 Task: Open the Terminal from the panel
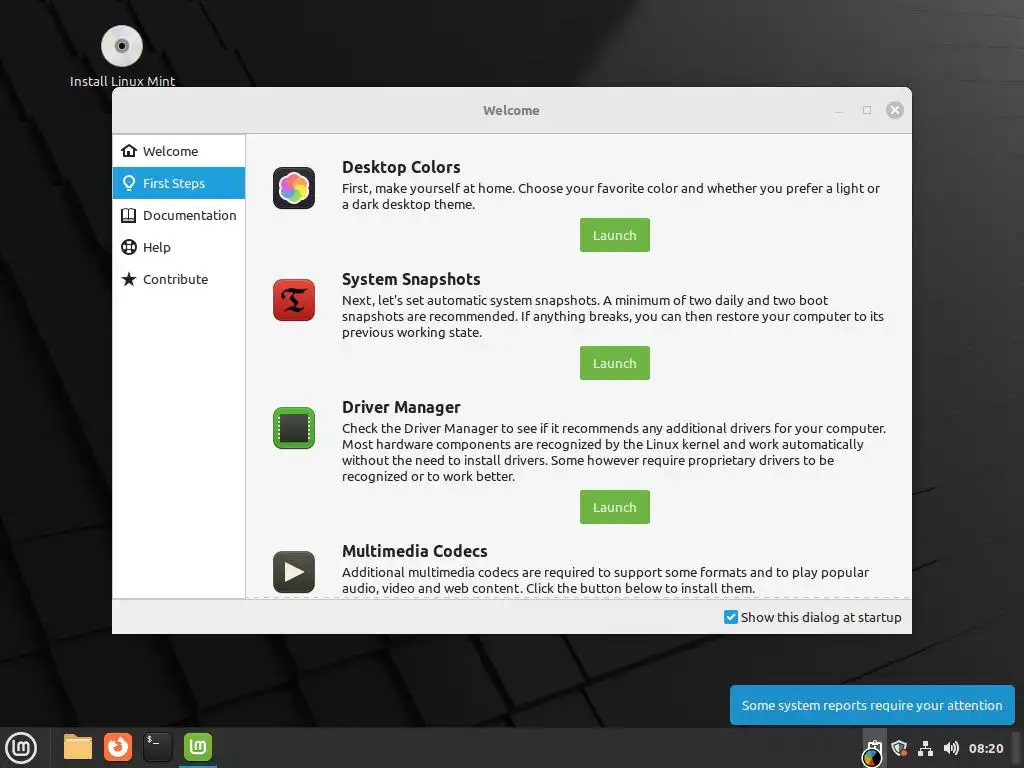157,747
